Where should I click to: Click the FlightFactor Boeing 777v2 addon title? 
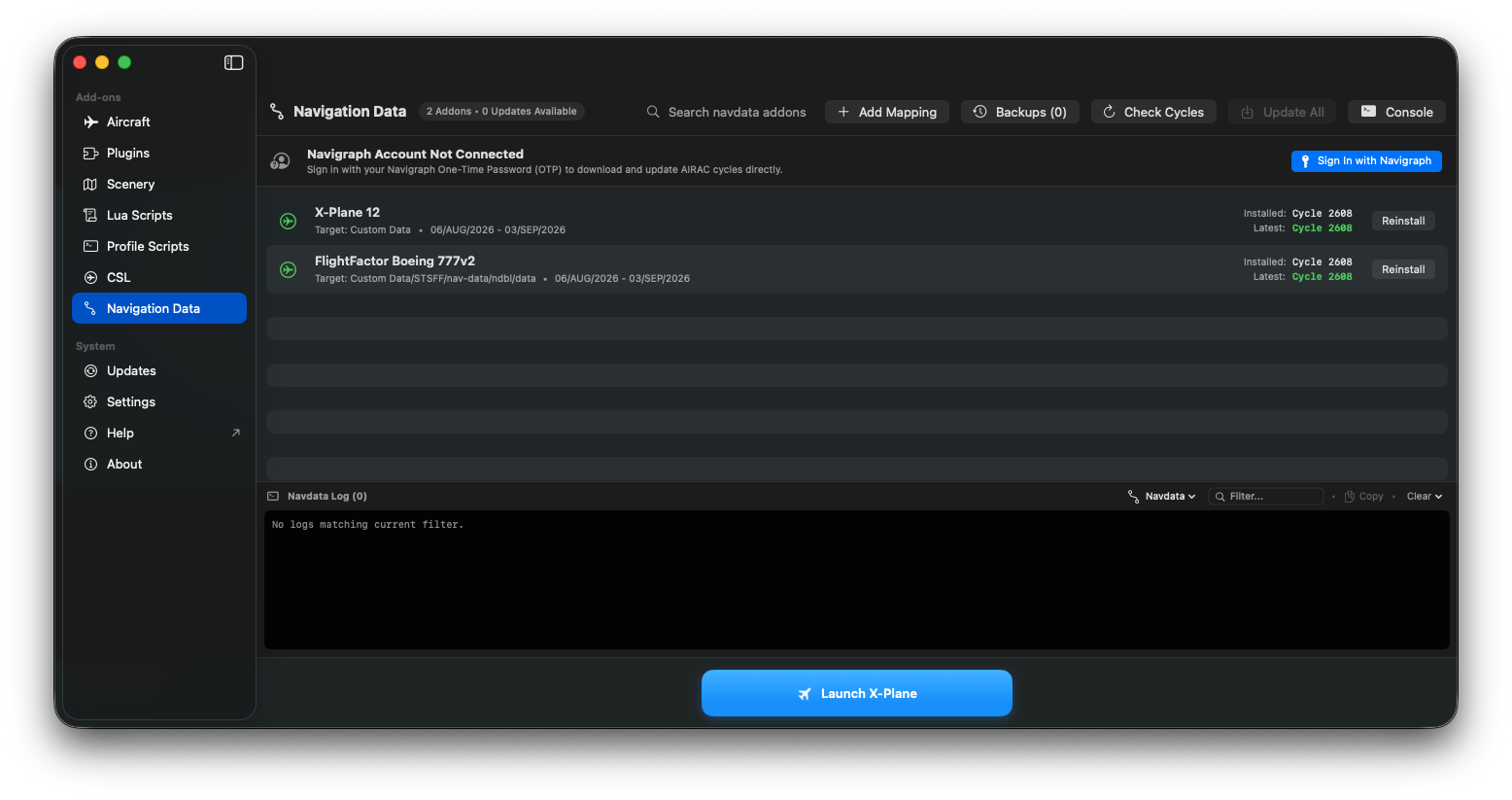(x=395, y=261)
